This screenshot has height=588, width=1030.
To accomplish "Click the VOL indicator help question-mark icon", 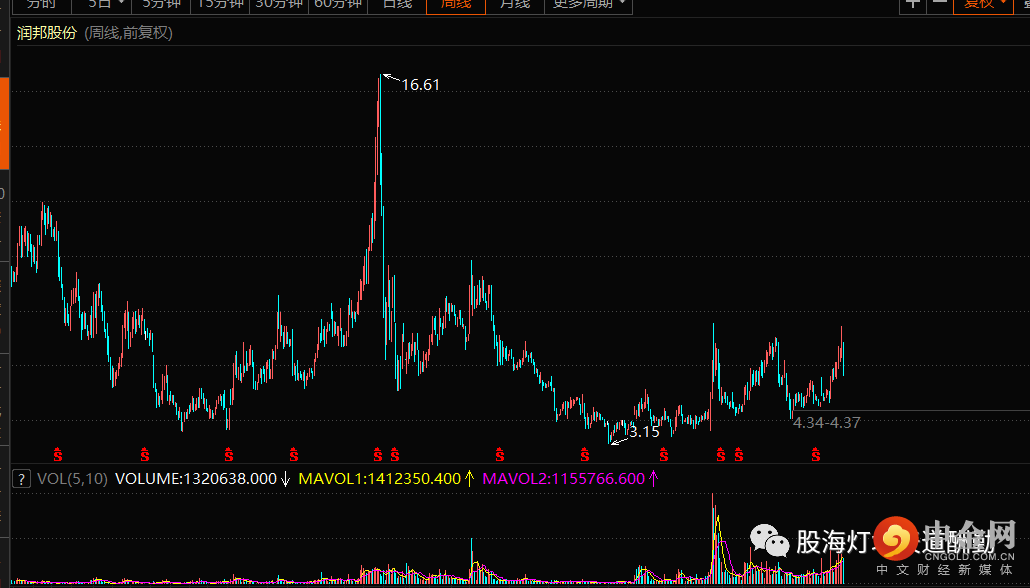I will [x=22, y=479].
